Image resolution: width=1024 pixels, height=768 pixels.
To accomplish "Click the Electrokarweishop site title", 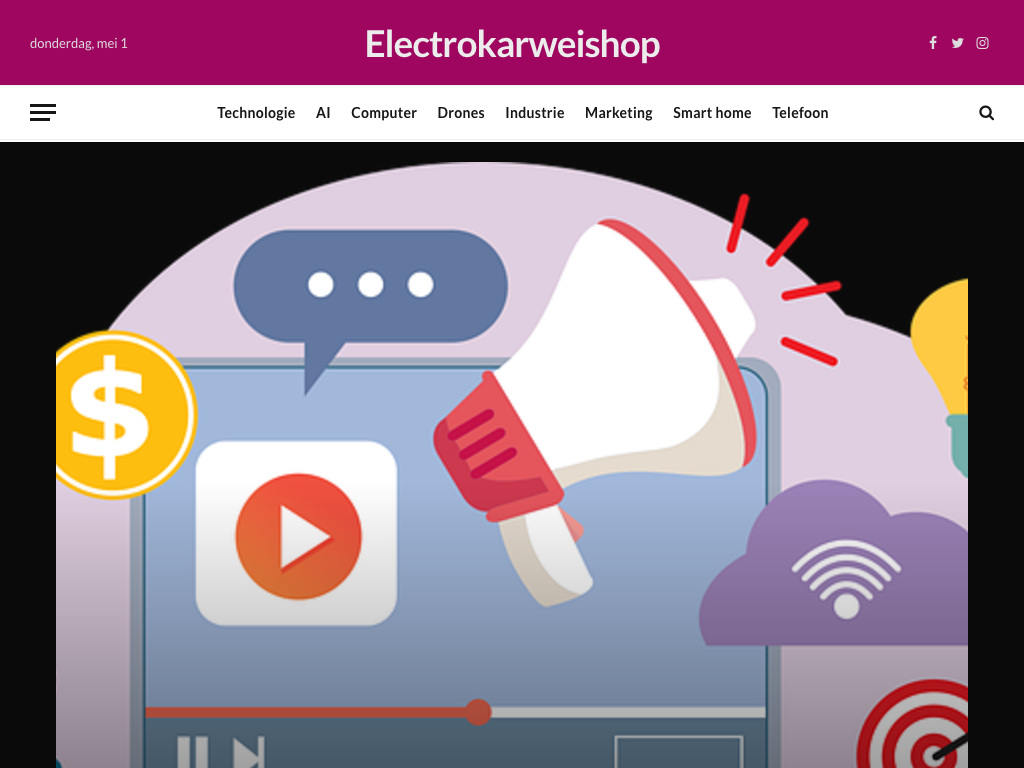I will pos(513,44).
